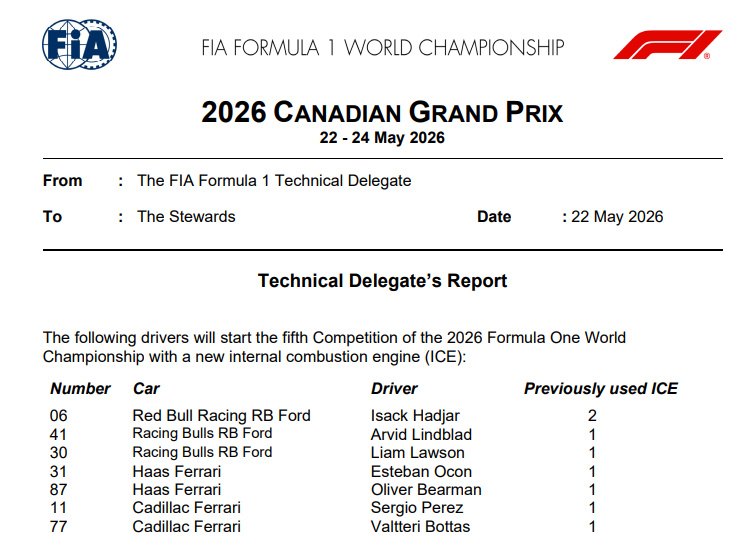Select the FIA Formula 1 World Championship heading
Screen dimensions: 745x551
pyautogui.click(x=383, y=48)
